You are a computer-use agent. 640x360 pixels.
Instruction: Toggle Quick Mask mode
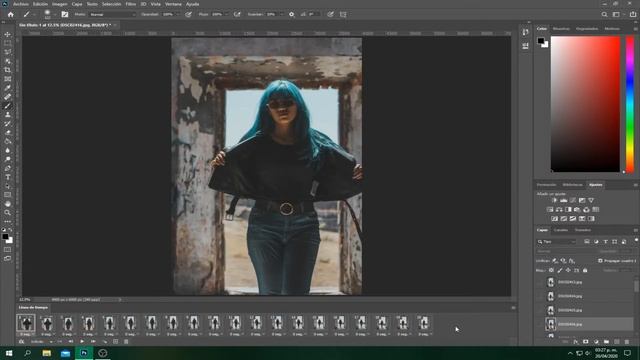[7, 249]
